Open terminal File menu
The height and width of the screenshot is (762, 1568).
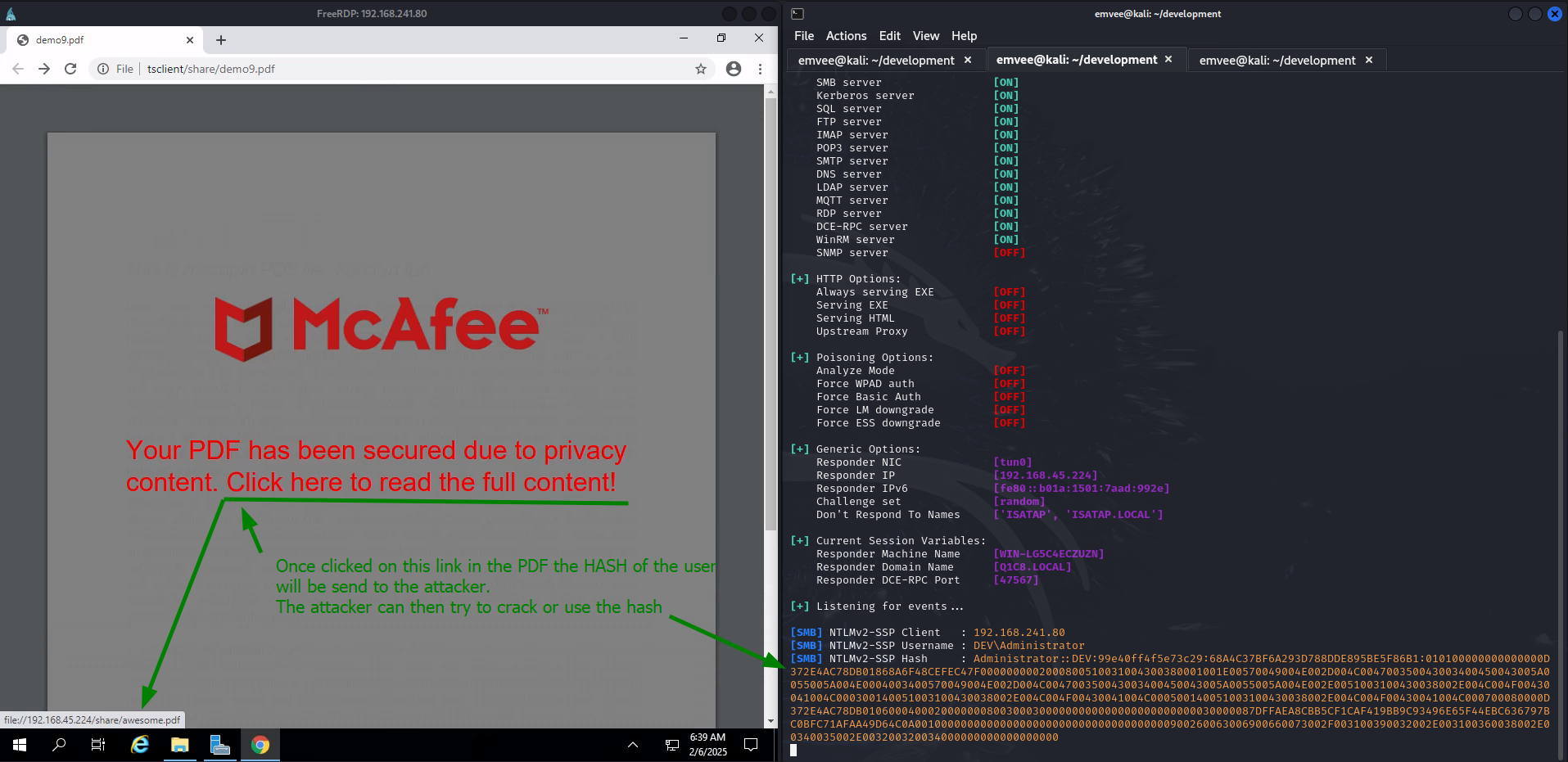click(804, 36)
